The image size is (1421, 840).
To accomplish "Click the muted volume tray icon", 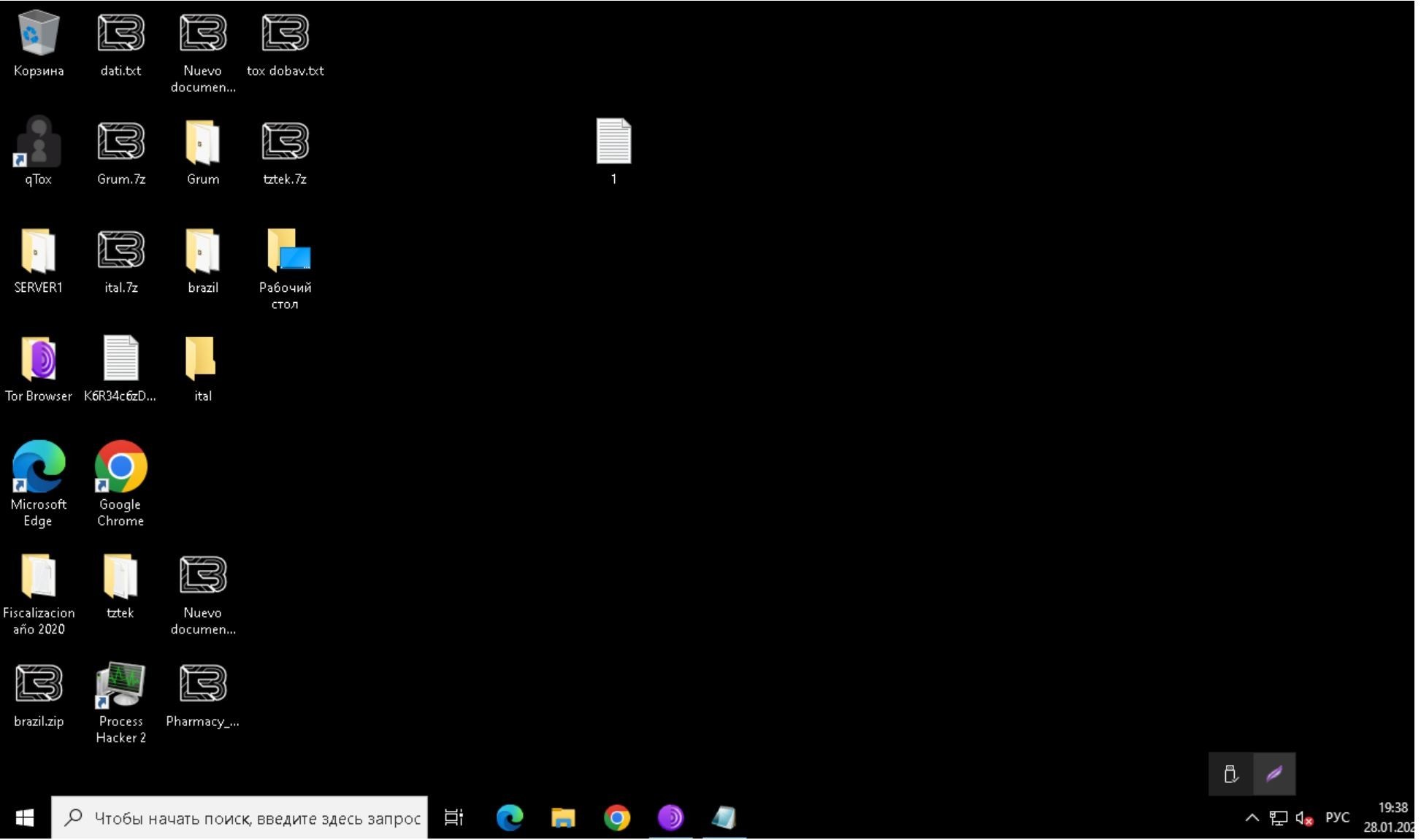I will [1304, 818].
